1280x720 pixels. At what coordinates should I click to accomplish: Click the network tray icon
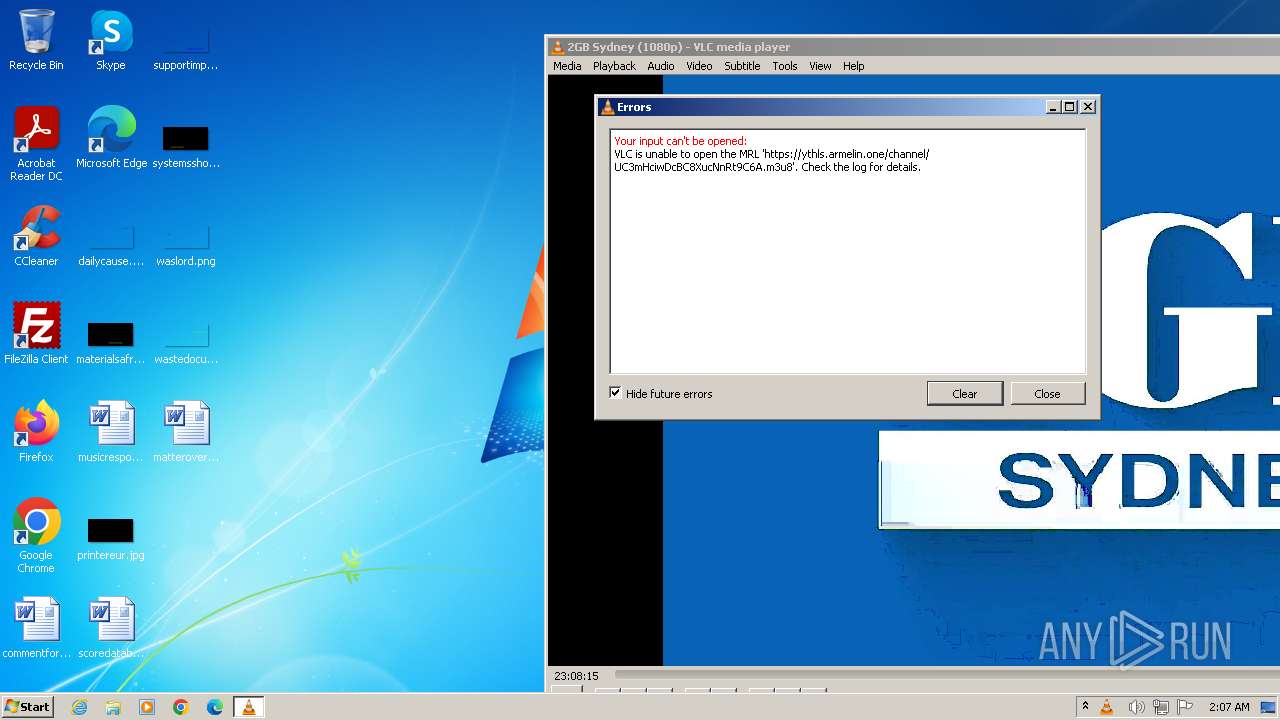[x=1161, y=707]
